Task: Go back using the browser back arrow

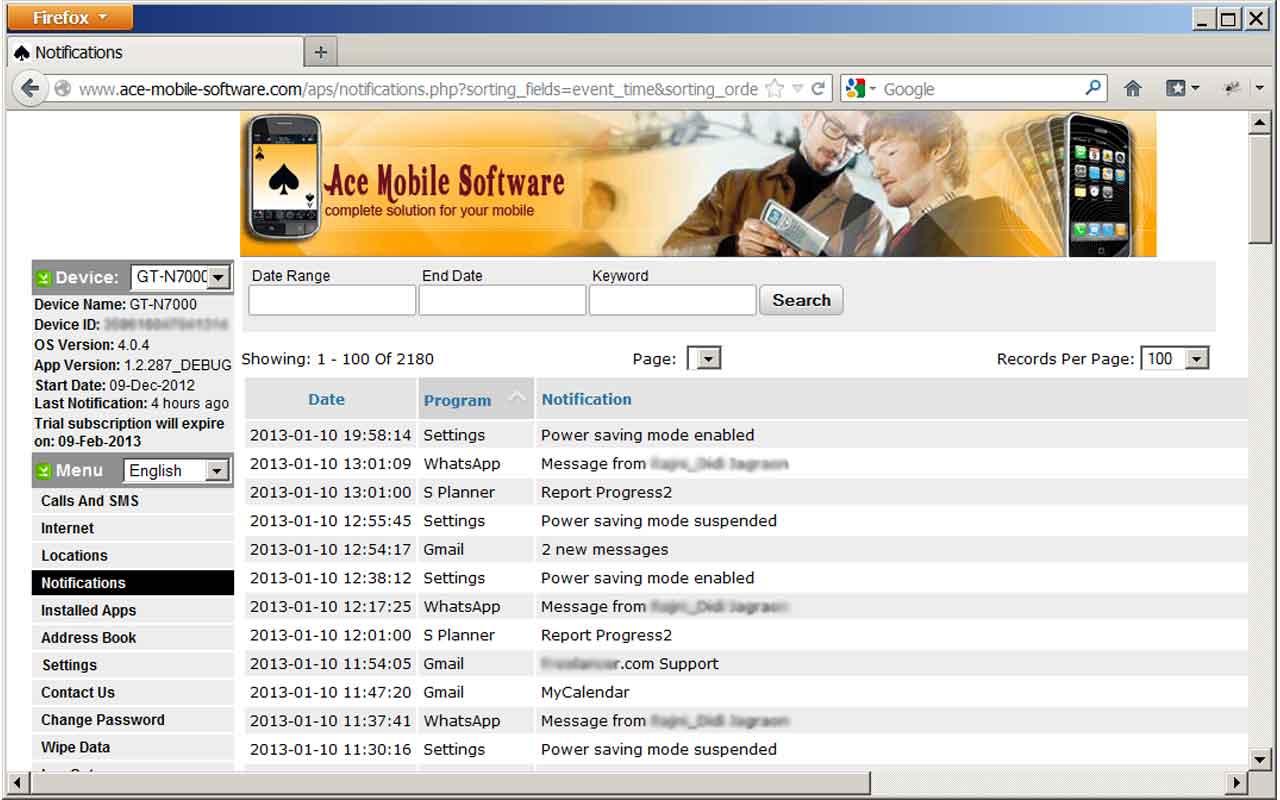Action: 30,88
